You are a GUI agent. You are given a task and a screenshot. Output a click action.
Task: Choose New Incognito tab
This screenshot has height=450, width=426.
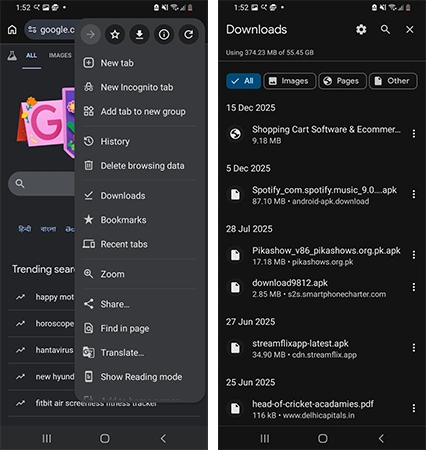[x=140, y=87]
